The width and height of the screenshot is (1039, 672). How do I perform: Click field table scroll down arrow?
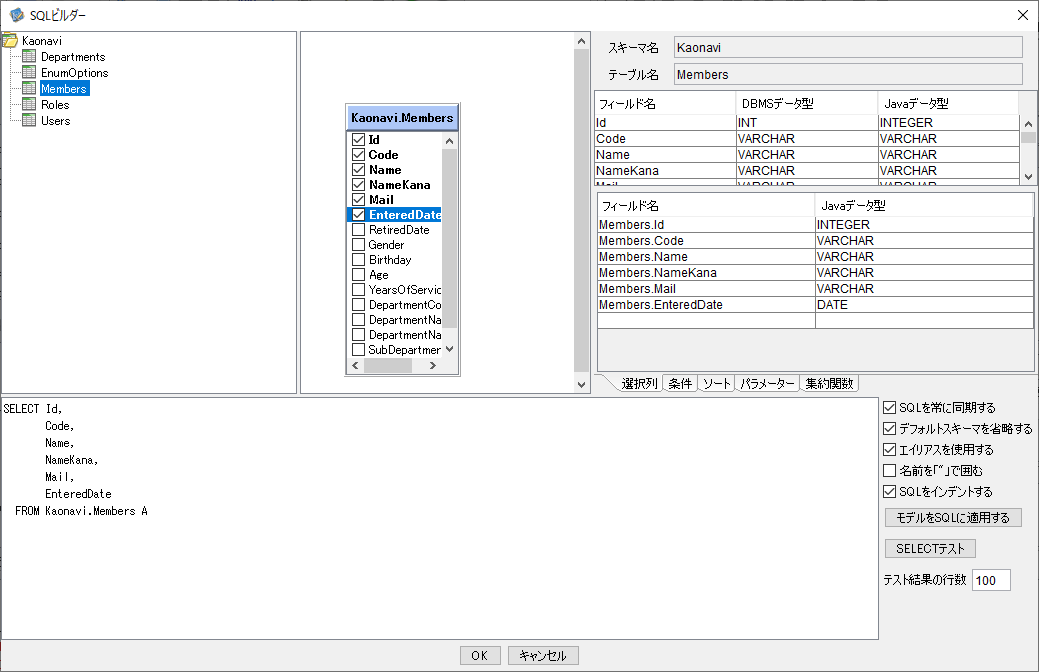(x=1028, y=176)
